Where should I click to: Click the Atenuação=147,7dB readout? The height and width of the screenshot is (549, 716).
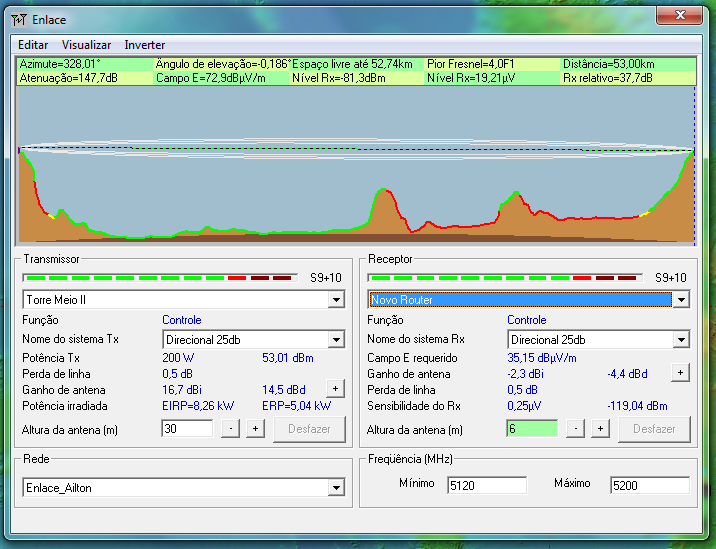(x=68, y=78)
